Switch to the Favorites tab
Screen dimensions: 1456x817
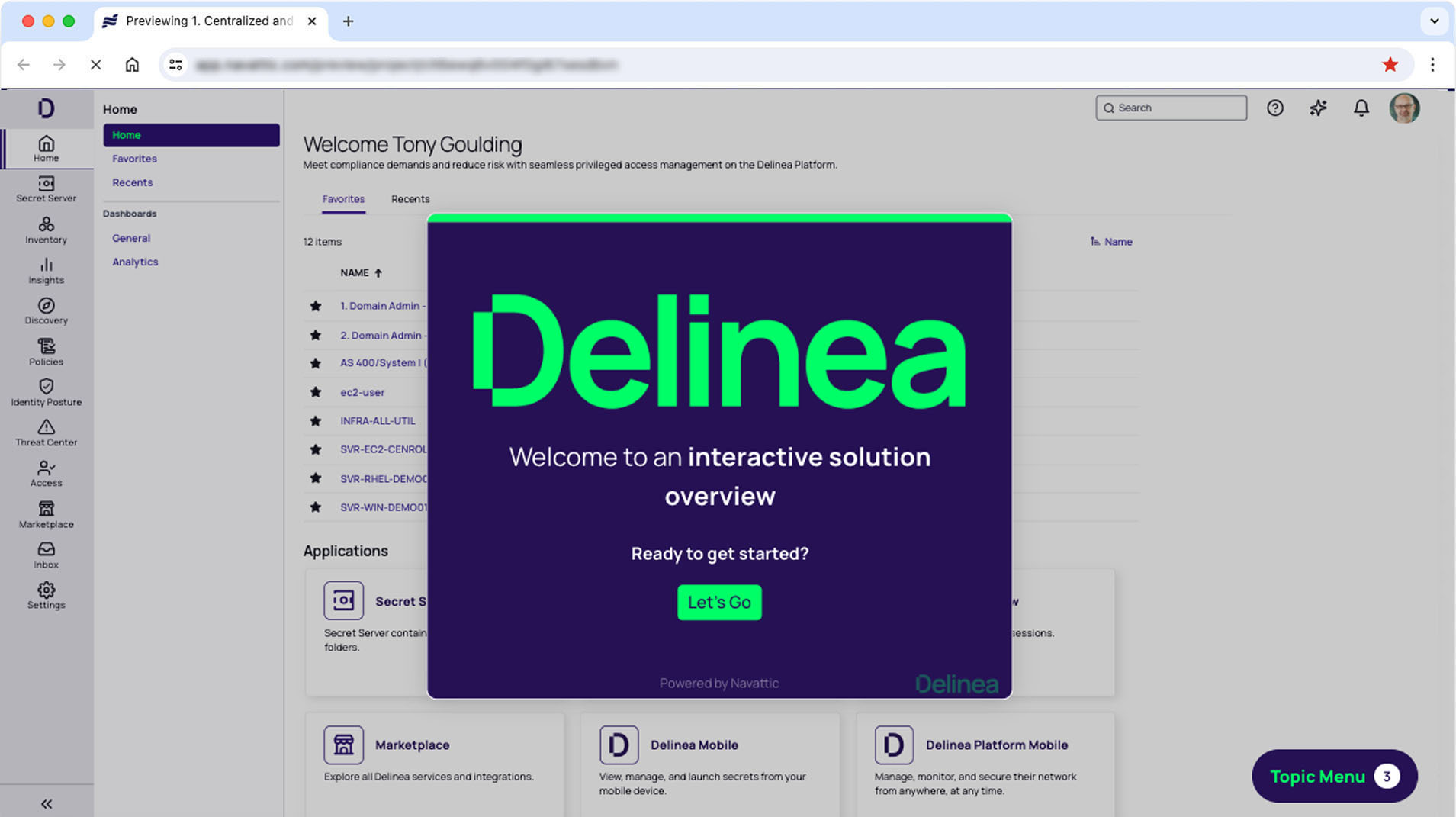pyautogui.click(x=343, y=199)
